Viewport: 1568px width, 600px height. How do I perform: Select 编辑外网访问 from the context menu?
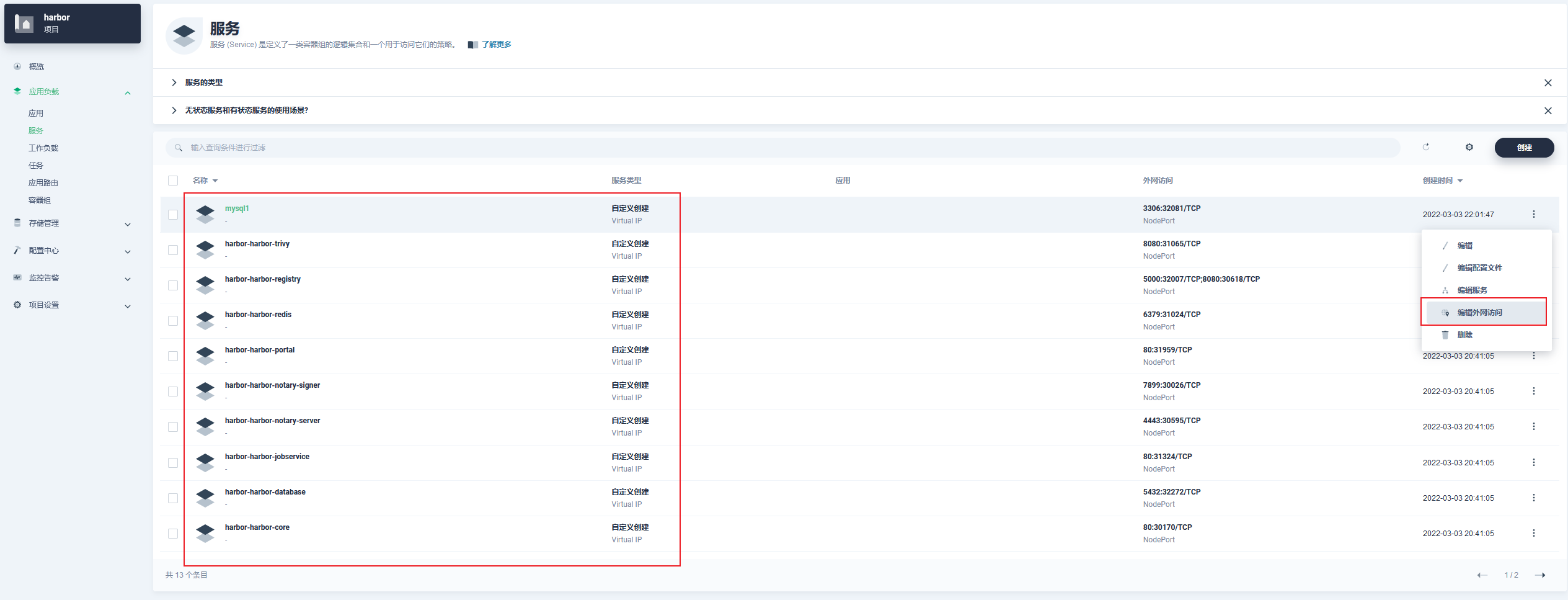point(1487,313)
